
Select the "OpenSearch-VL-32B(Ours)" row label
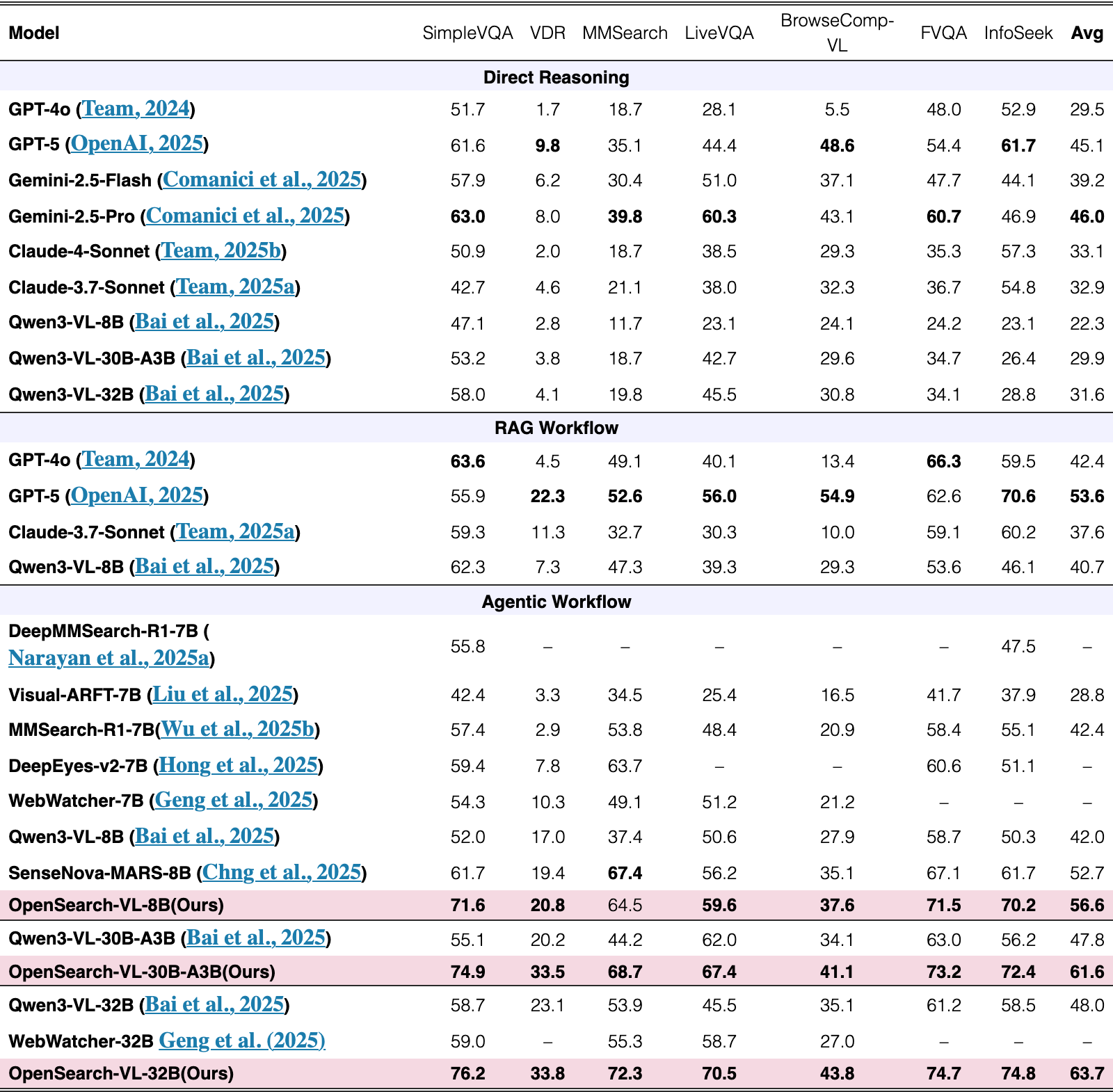point(121,1073)
